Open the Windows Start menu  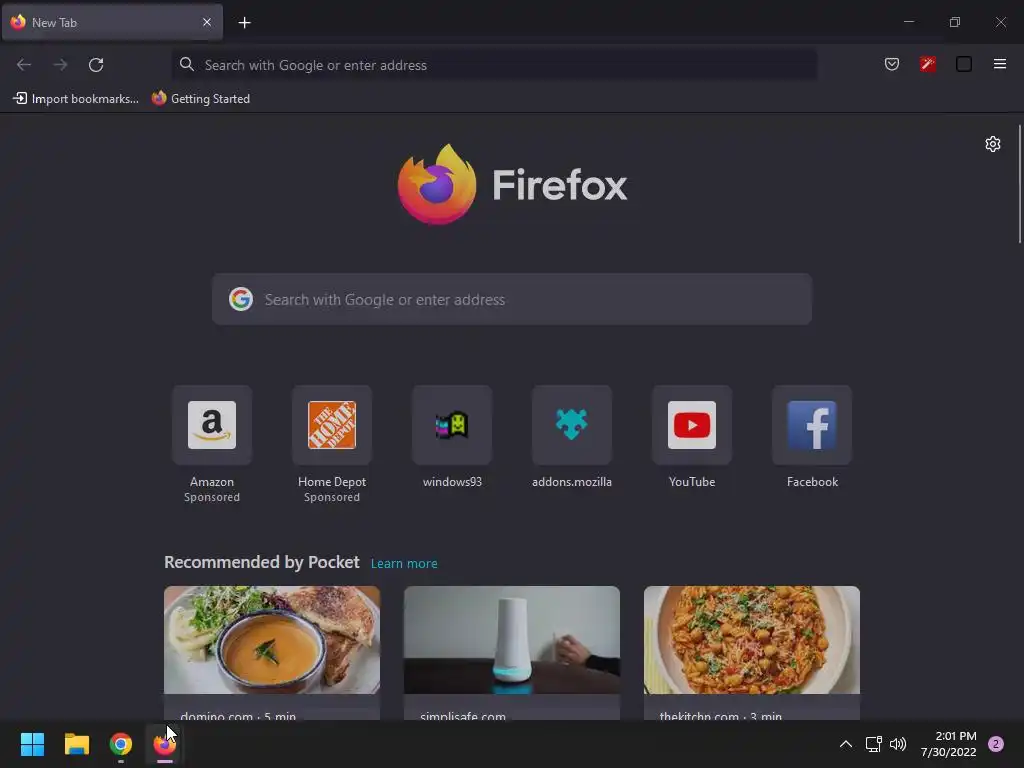point(32,744)
